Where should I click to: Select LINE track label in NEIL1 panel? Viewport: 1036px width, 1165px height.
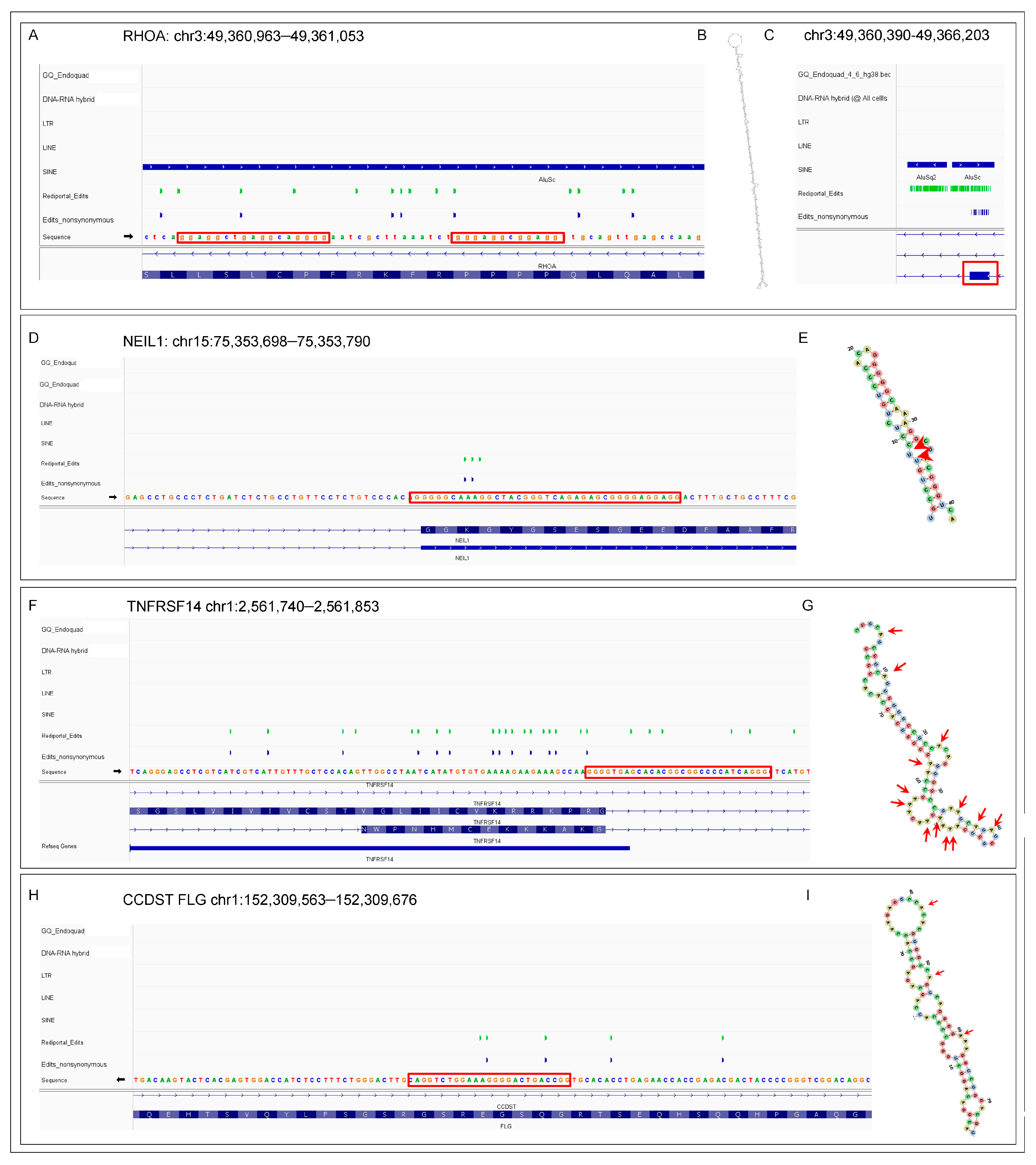[47, 424]
